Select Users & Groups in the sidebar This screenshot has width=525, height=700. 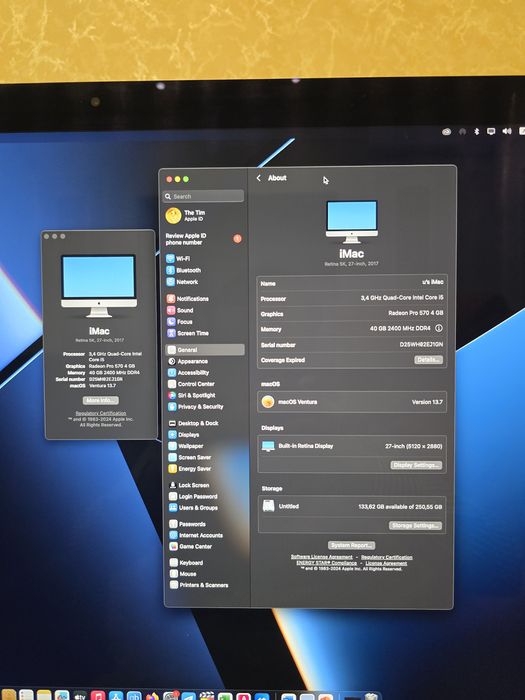(193, 508)
